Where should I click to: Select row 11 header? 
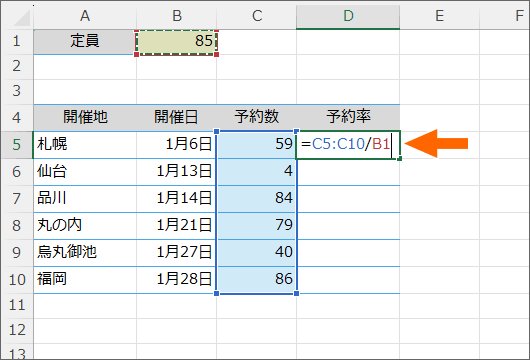tap(17, 306)
